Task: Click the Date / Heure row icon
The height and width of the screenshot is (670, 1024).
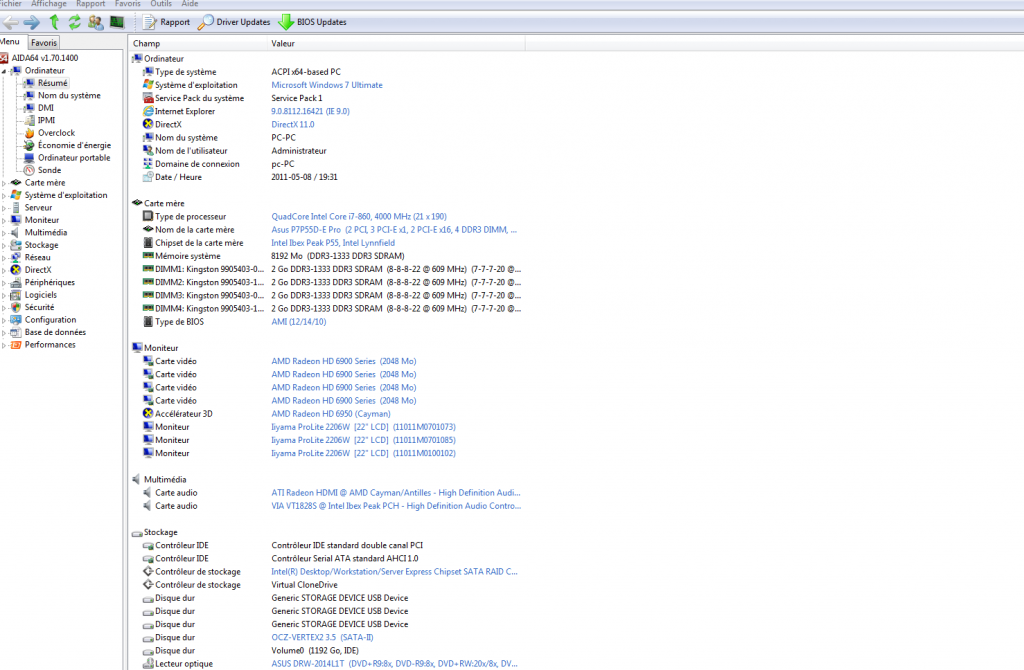Action: pos(148,177)
